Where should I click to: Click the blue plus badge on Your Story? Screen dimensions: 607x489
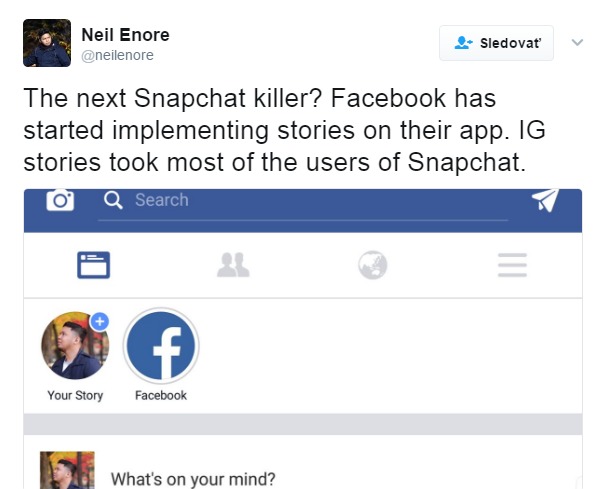pos(99,322)
